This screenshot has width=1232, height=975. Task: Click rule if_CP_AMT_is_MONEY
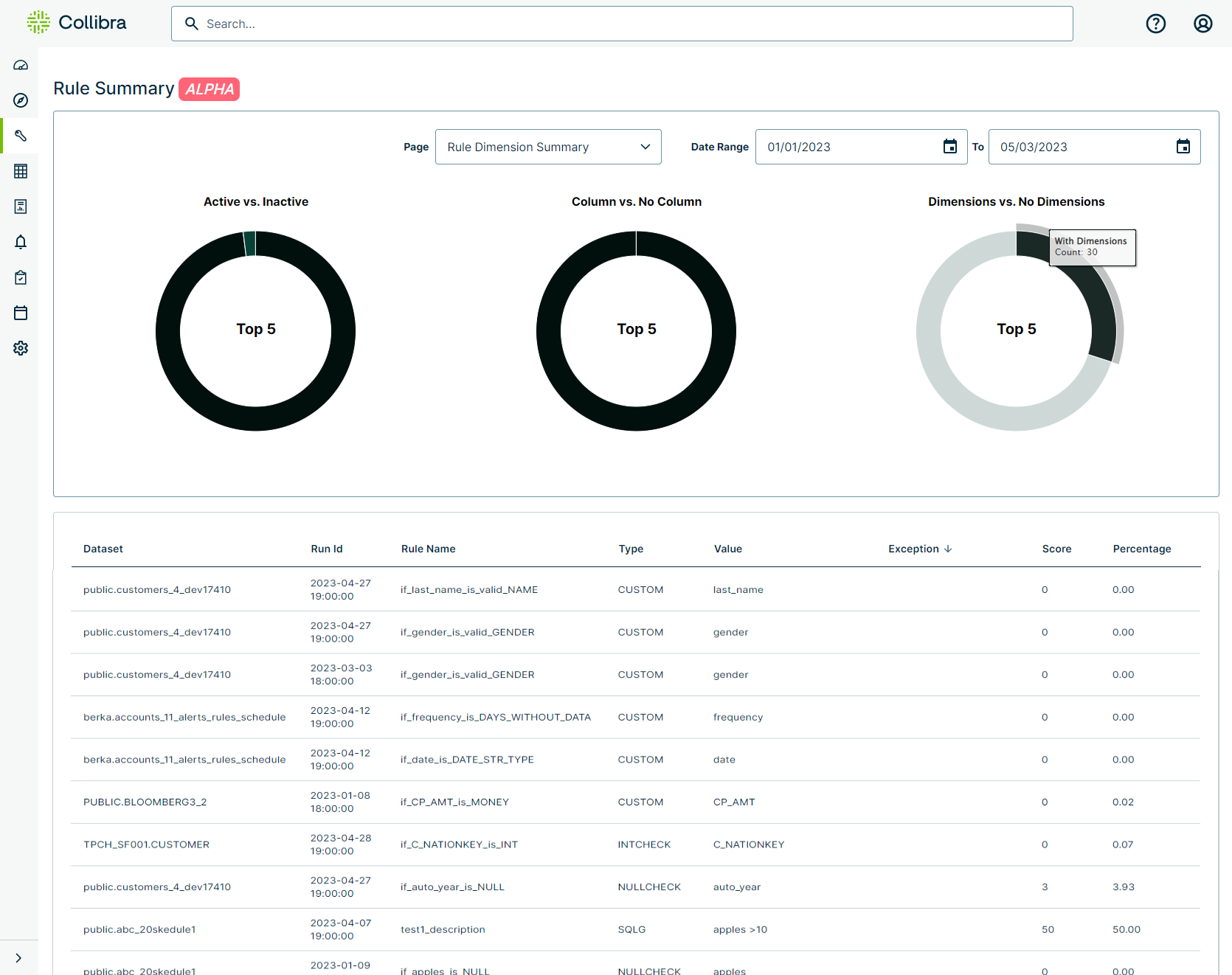pyautogui.click(x=454, y=802)
